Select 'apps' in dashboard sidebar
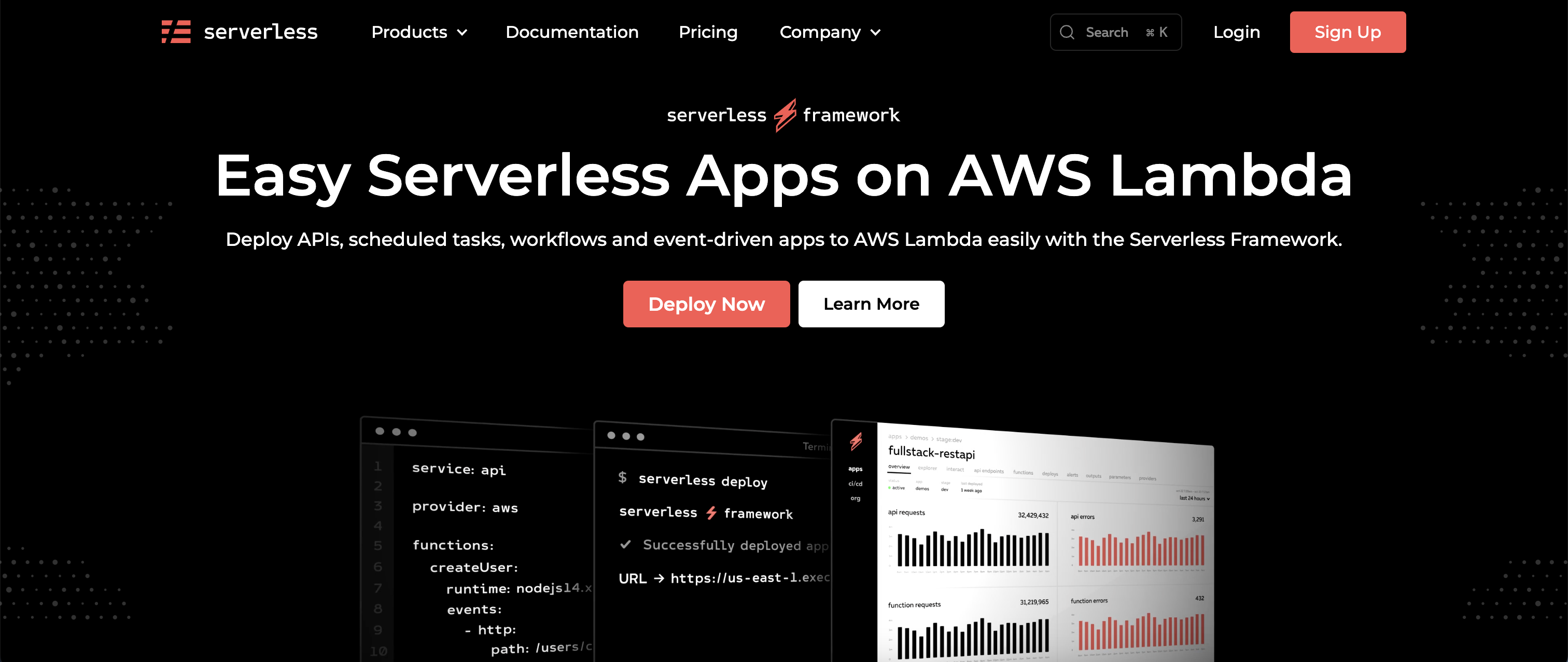This screenshot has height=662, width=1568. 855,468
